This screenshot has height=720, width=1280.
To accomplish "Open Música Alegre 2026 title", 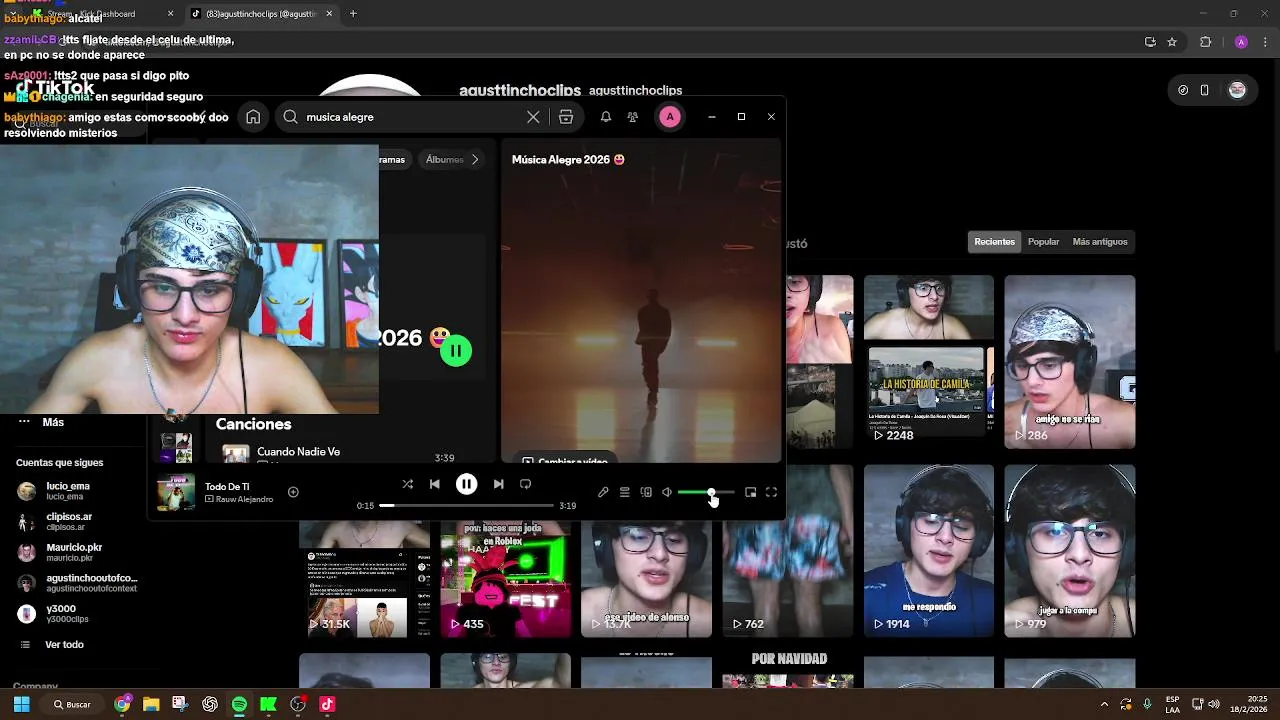I will [x=568, y=159].
